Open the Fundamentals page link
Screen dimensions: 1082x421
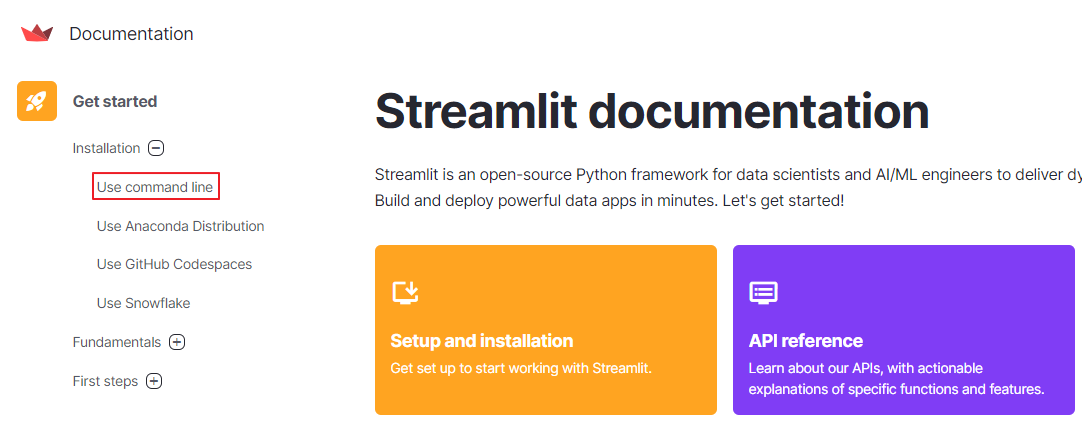(117, 342)
